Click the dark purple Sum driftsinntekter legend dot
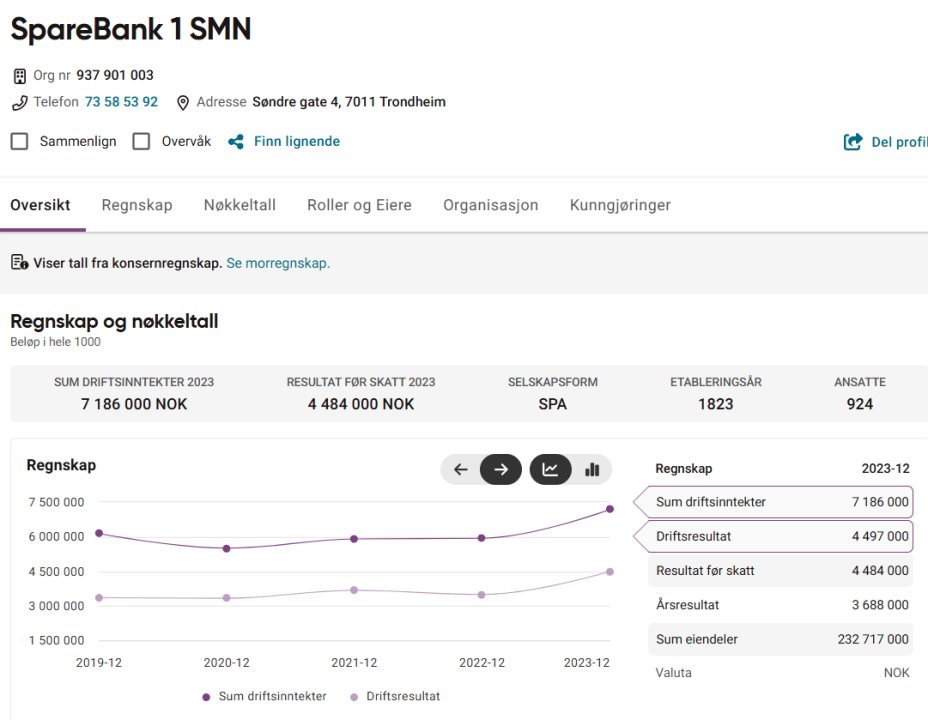This screenshot has height=720, width=928. click(206, 696)
